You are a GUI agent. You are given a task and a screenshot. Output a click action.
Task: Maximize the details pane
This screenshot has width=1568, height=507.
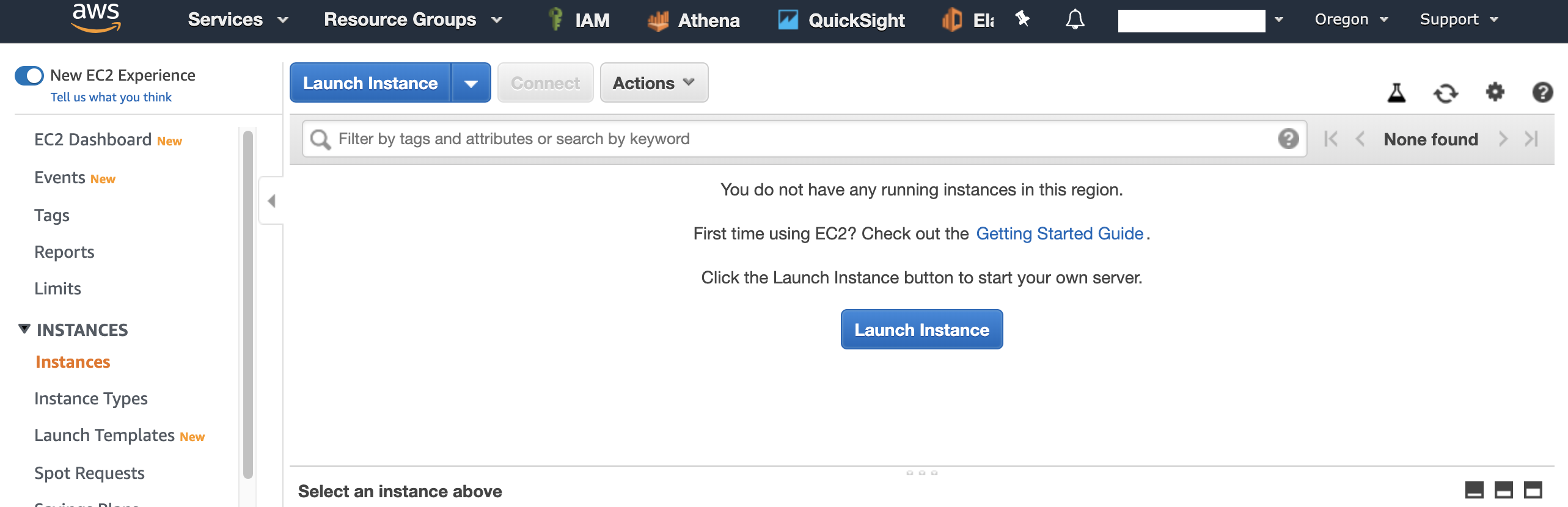pos(1533,490)
